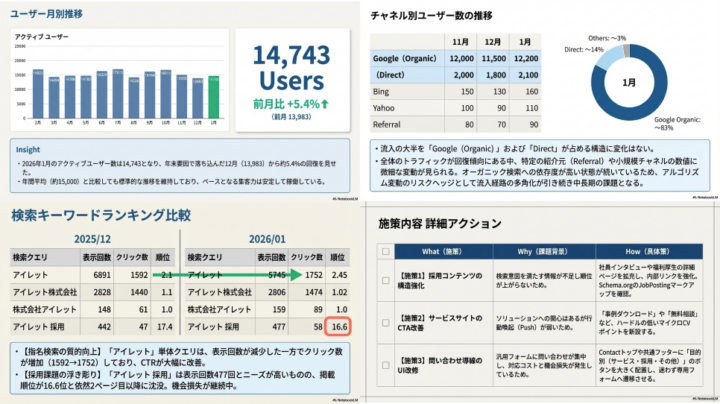Click the '2.45' rank cell

pos(339,275)
